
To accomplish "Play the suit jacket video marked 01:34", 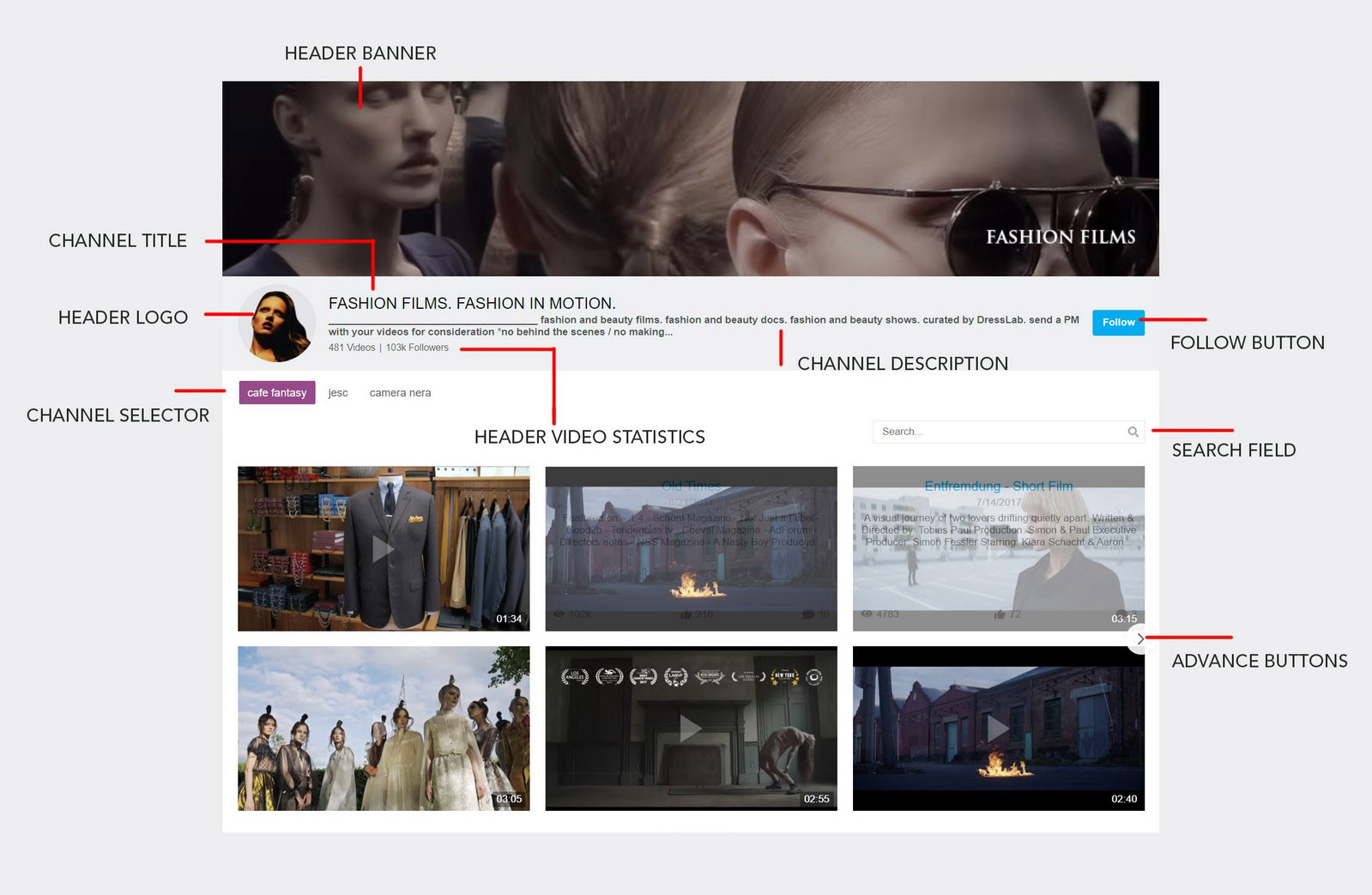I will [x=384, y=549].
